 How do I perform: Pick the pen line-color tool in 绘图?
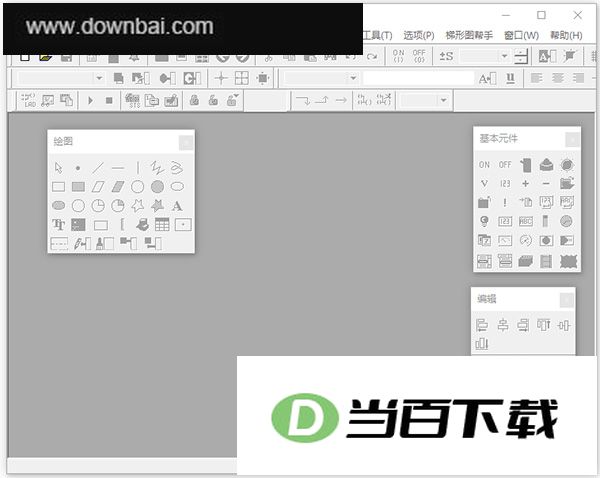(x=82, y=243)
